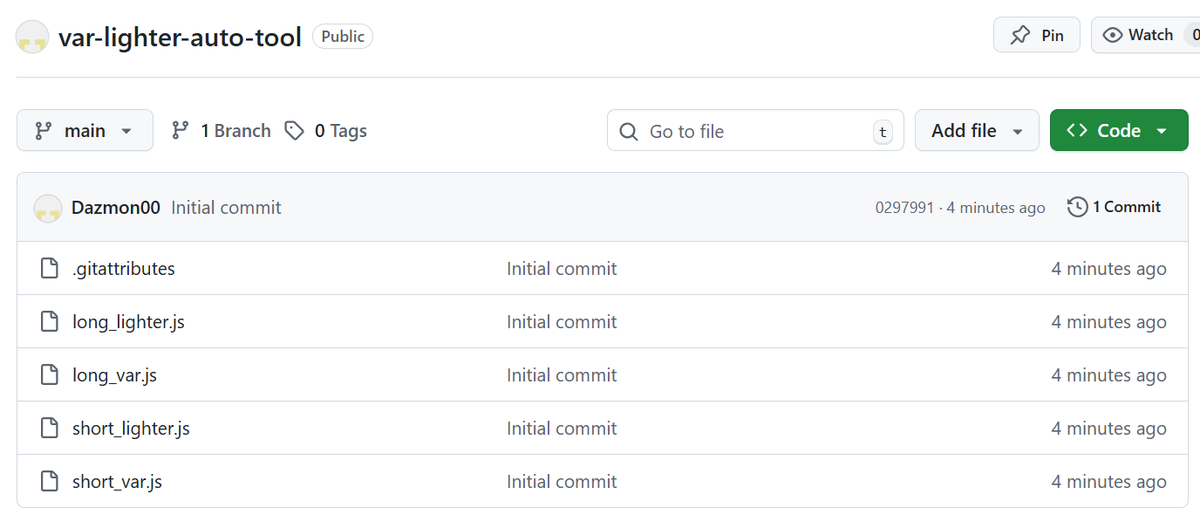View the 1 Commit history link
The width and height of the screenshot is (1200, 515).
[1126, 207]
